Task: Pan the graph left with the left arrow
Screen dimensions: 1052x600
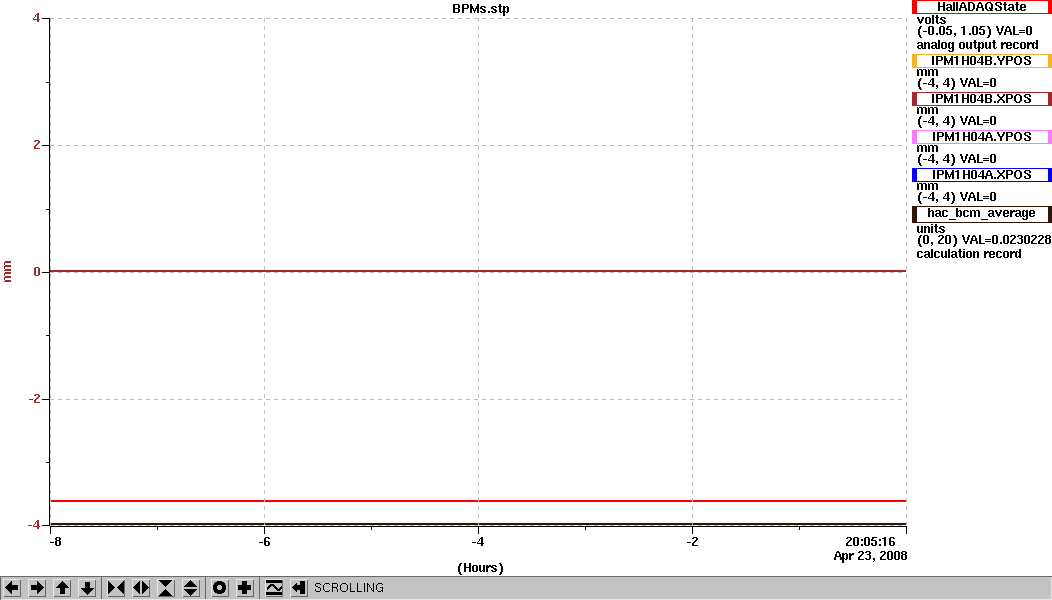Action: 12,589
